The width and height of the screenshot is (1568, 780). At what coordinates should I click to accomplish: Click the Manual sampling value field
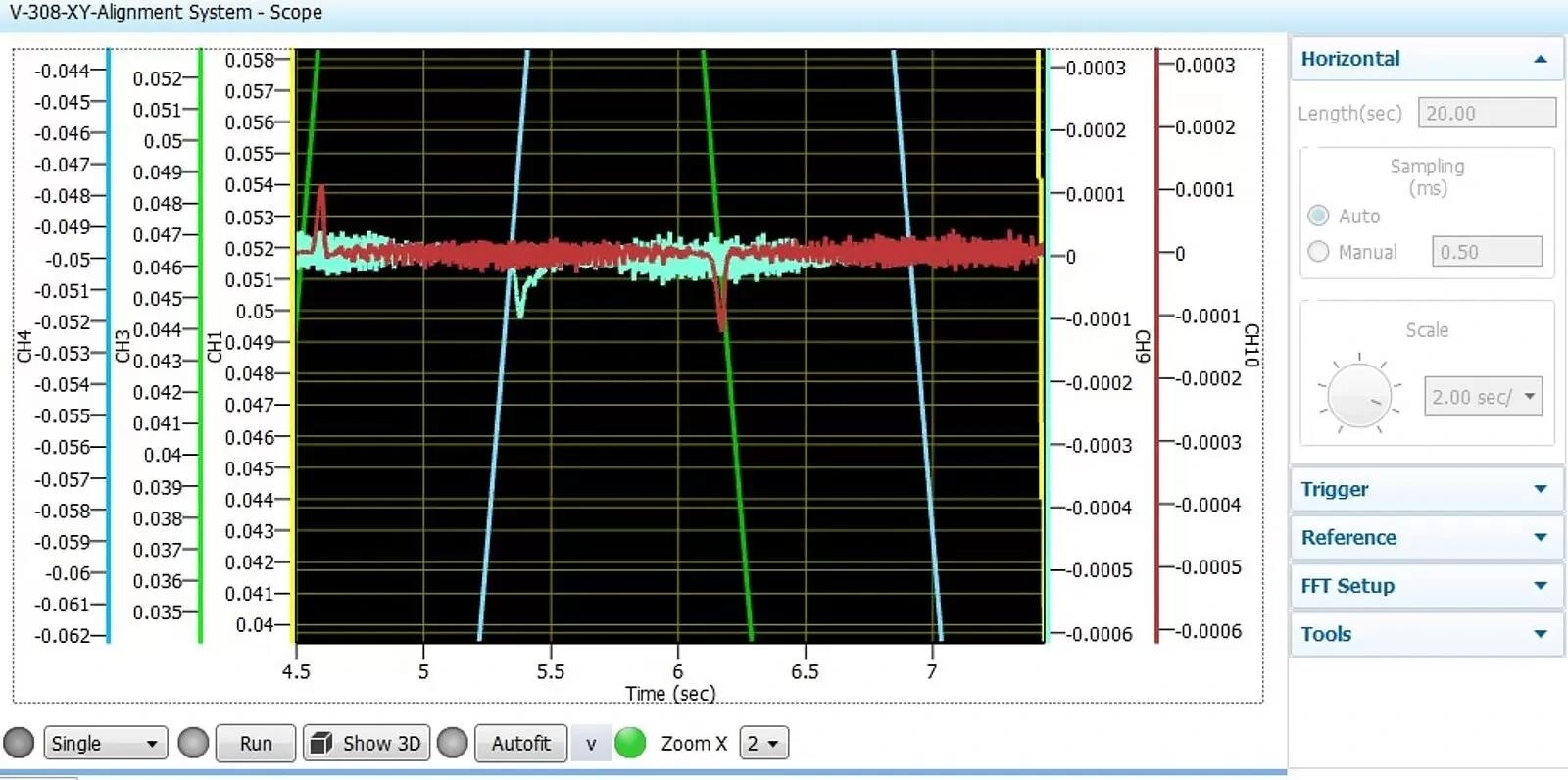click(1487, 252)
